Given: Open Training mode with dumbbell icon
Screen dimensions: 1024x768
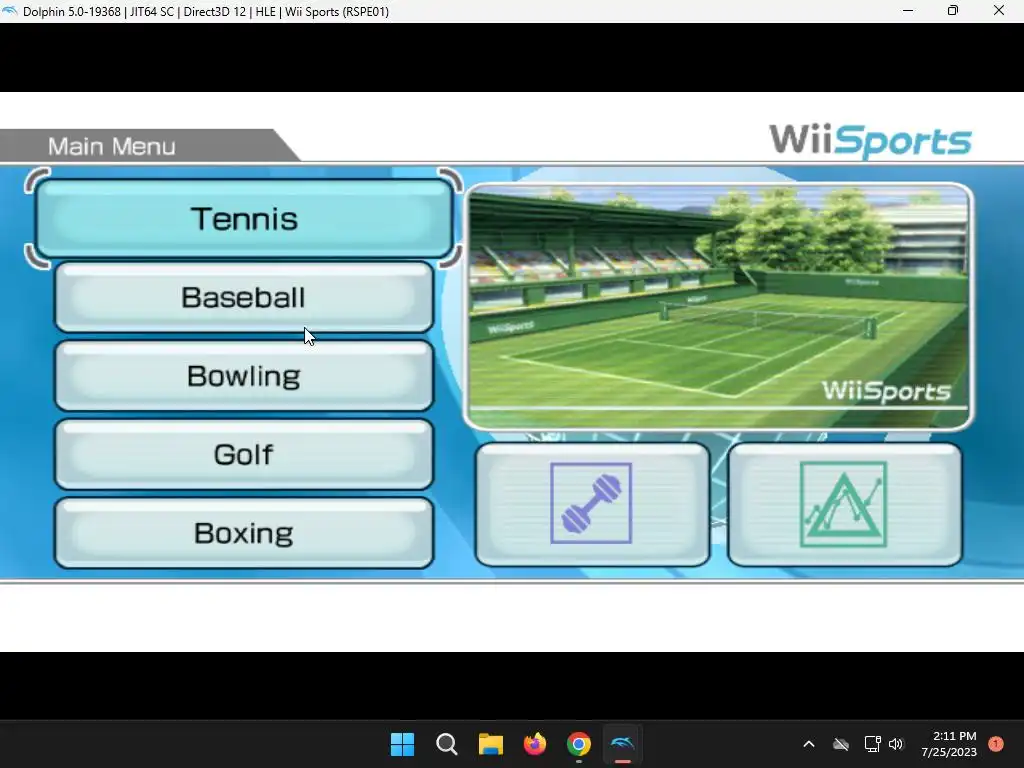Looking at the screenshot, I should tap(592, 504).
